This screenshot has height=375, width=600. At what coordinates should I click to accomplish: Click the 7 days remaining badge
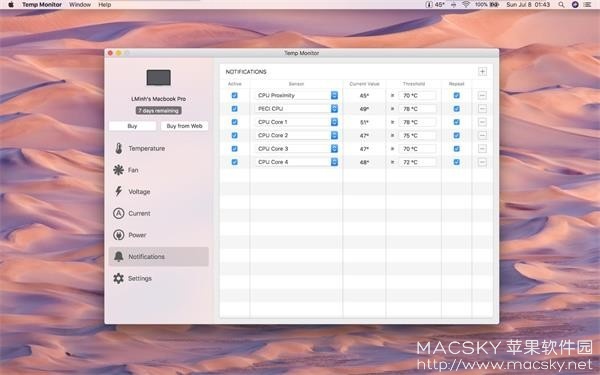tap(158, 111)
